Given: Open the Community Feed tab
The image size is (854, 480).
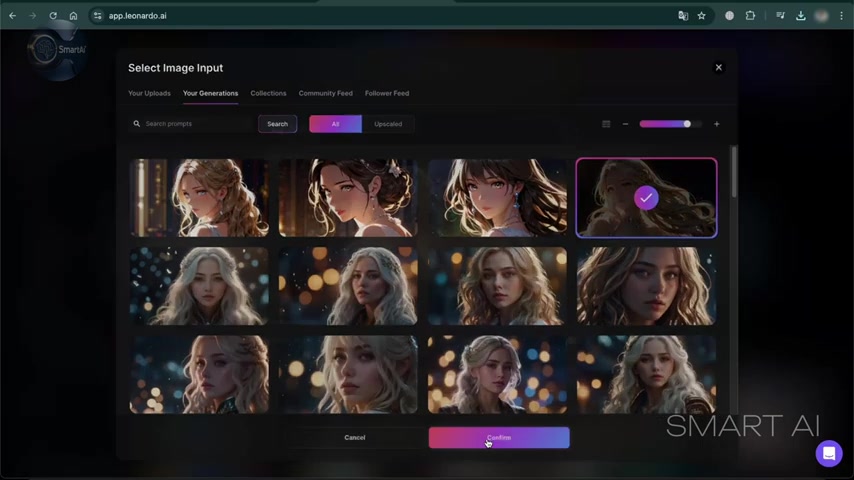Looking at the screenshot, I should pos(325,93).
